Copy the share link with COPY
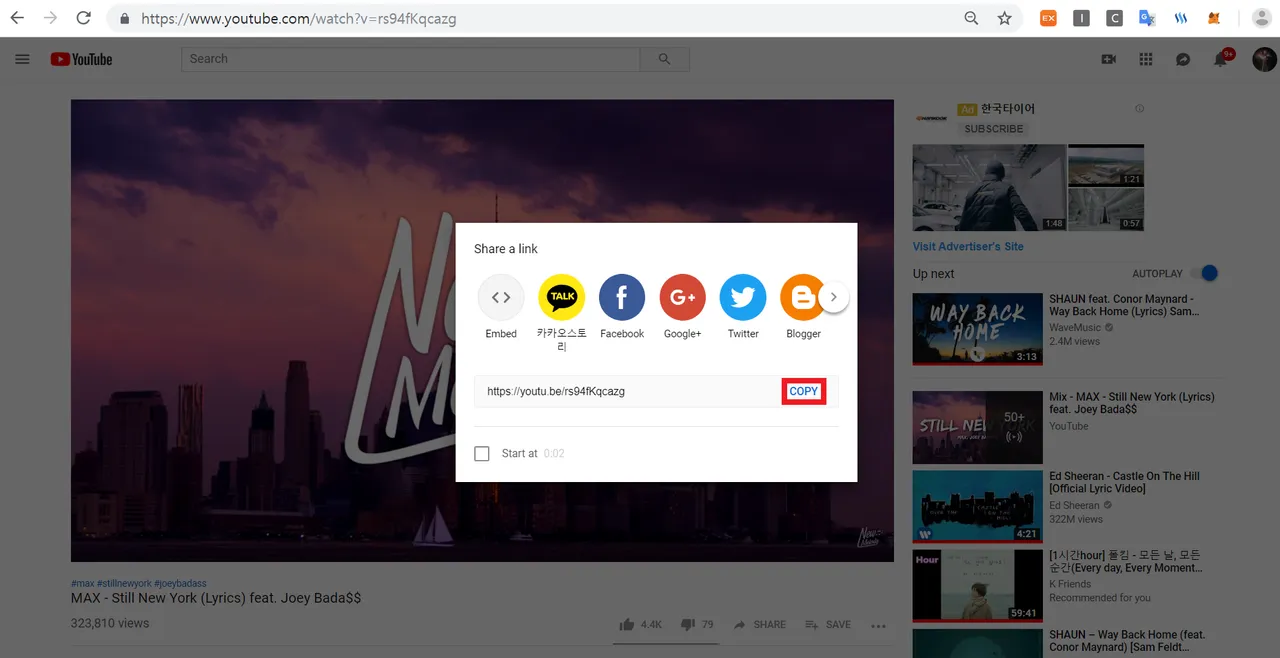The image size is (1280, 658). 804,391
